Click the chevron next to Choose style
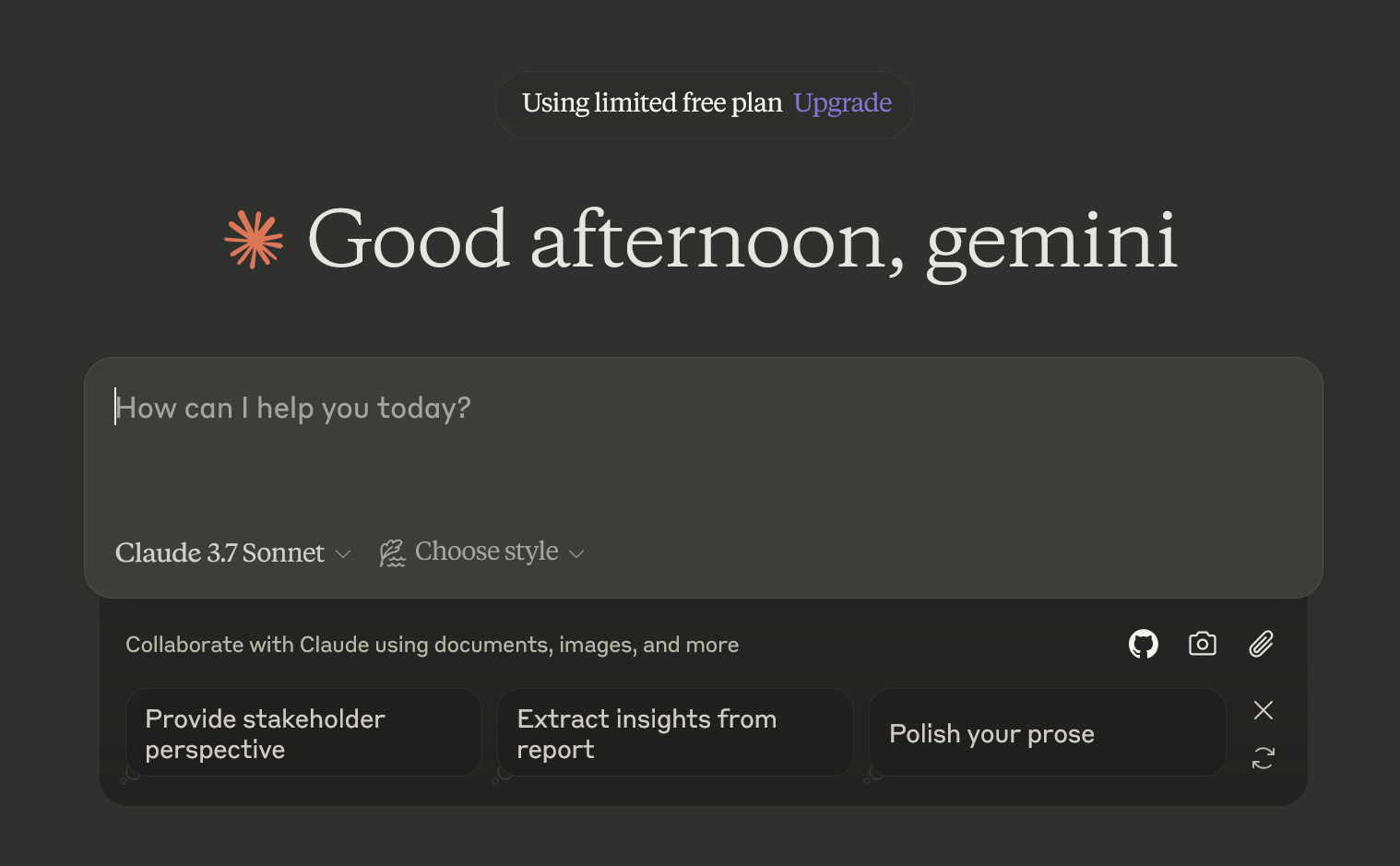Viewport: 1400px width, 866px height. 576,554
